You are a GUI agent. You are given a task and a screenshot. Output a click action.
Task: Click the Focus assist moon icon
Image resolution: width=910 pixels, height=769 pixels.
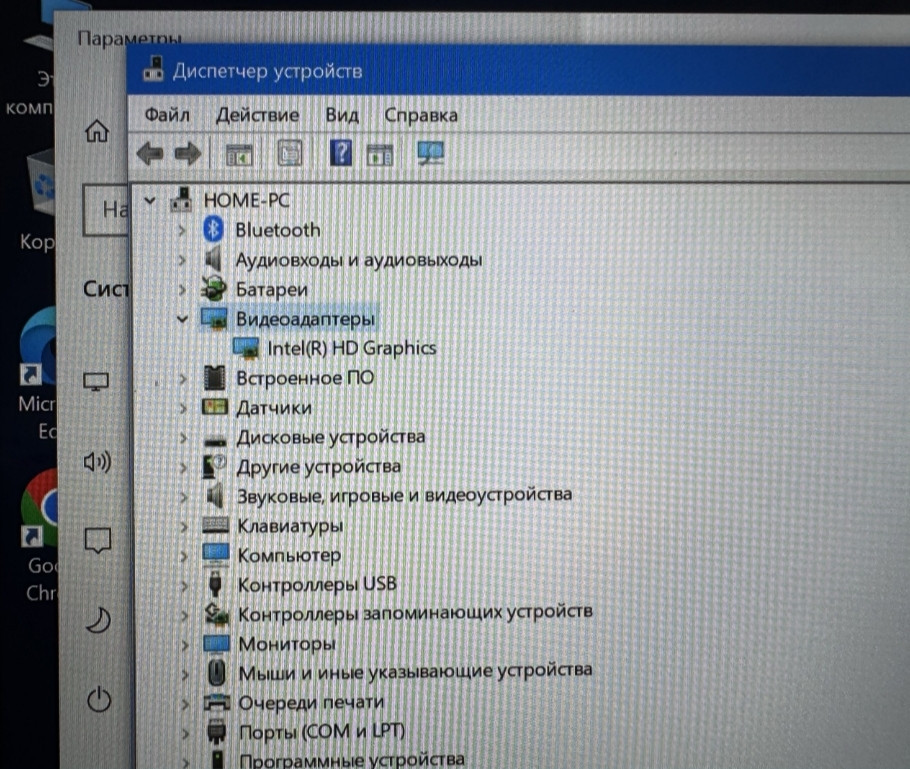point(97,621)
